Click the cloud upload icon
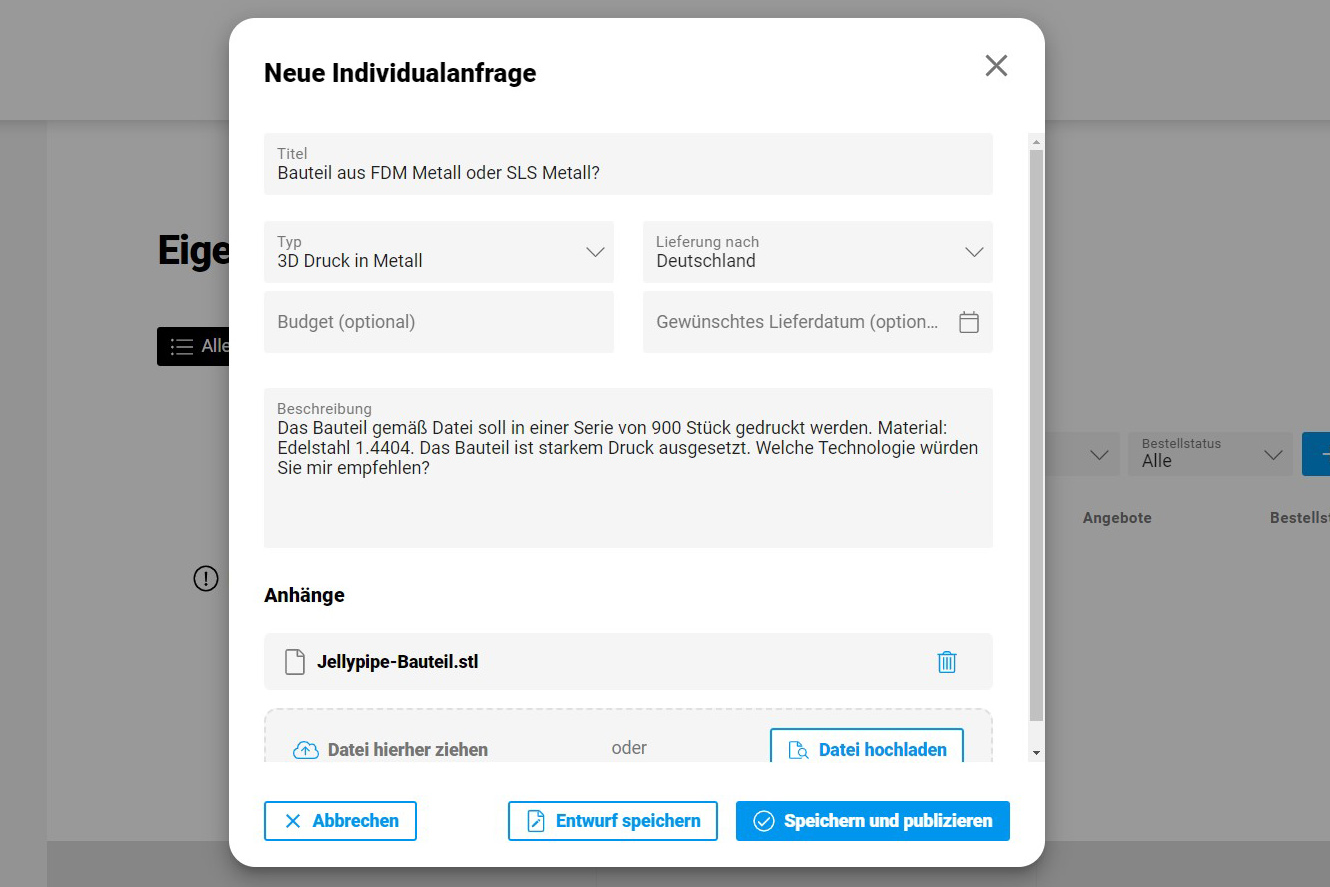1330x887 pixels. 305,750
